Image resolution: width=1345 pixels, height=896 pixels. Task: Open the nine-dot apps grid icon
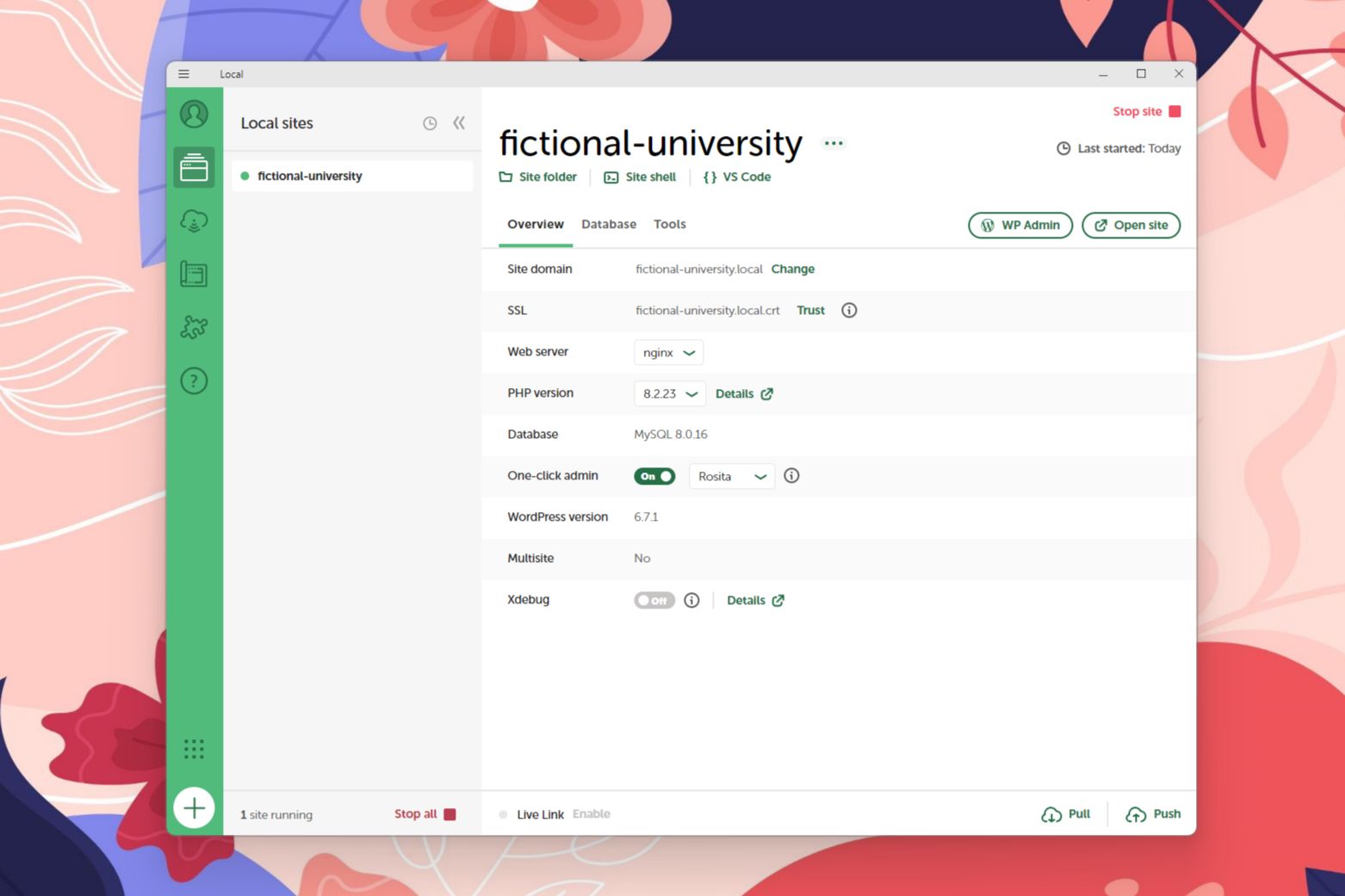(194, 749)
